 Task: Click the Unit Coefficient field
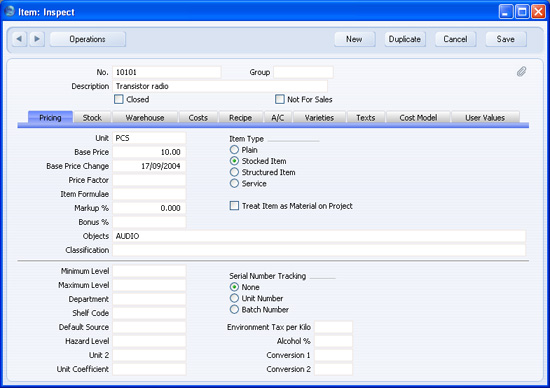[x=149, y=369]
